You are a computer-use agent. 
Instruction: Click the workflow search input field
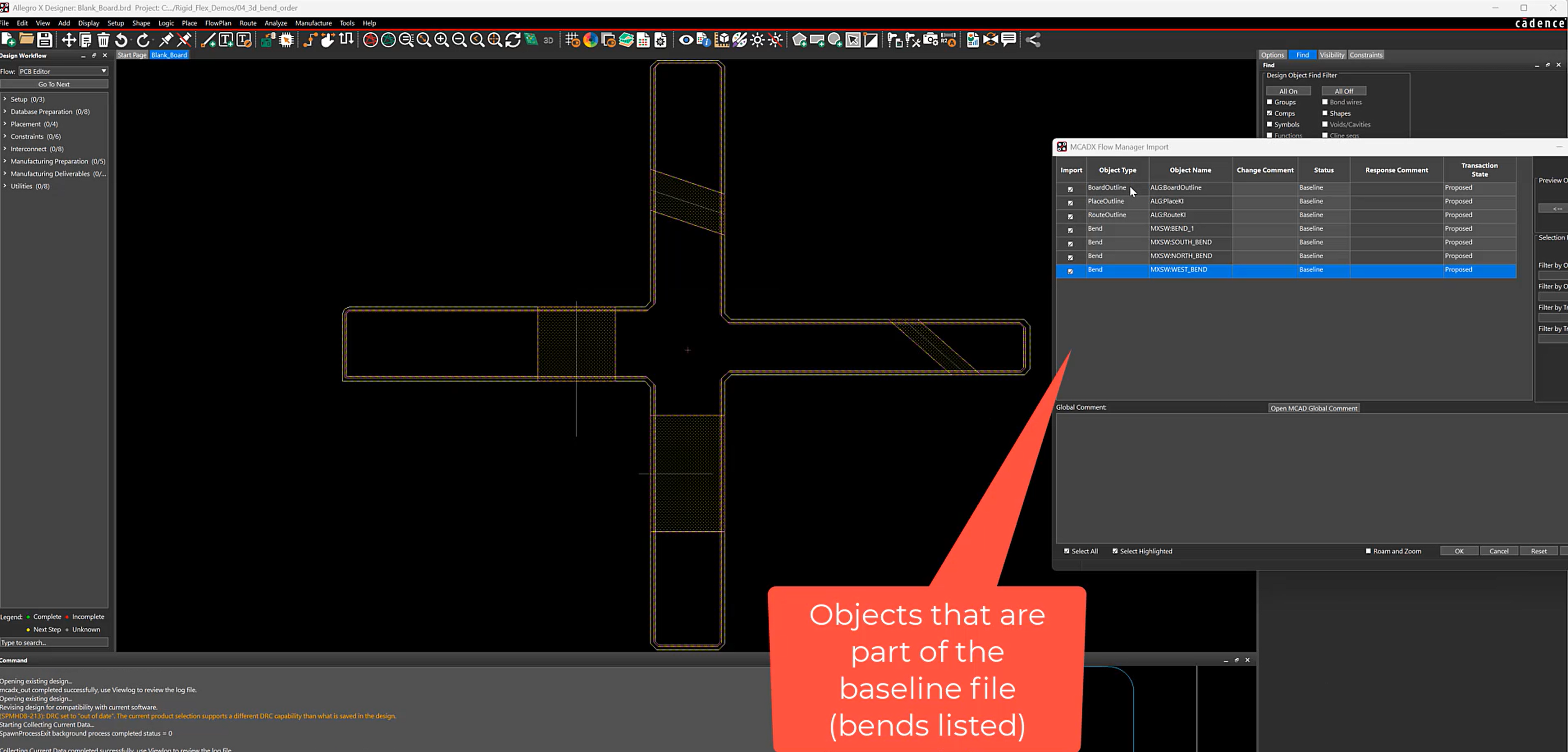click(54, 642)
